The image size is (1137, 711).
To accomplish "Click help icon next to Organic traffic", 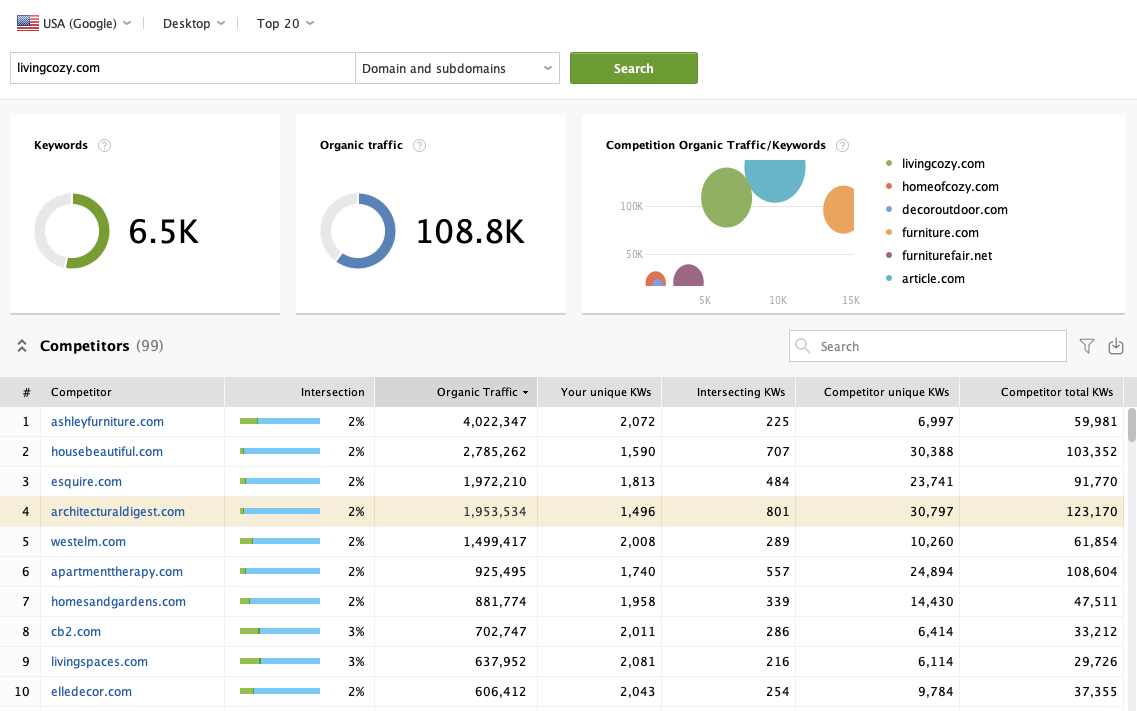I will (420, 145).
